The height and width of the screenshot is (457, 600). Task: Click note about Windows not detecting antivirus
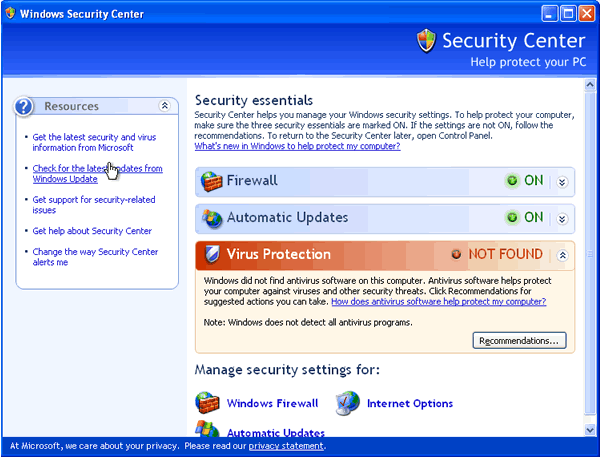[x=308, y=323]
